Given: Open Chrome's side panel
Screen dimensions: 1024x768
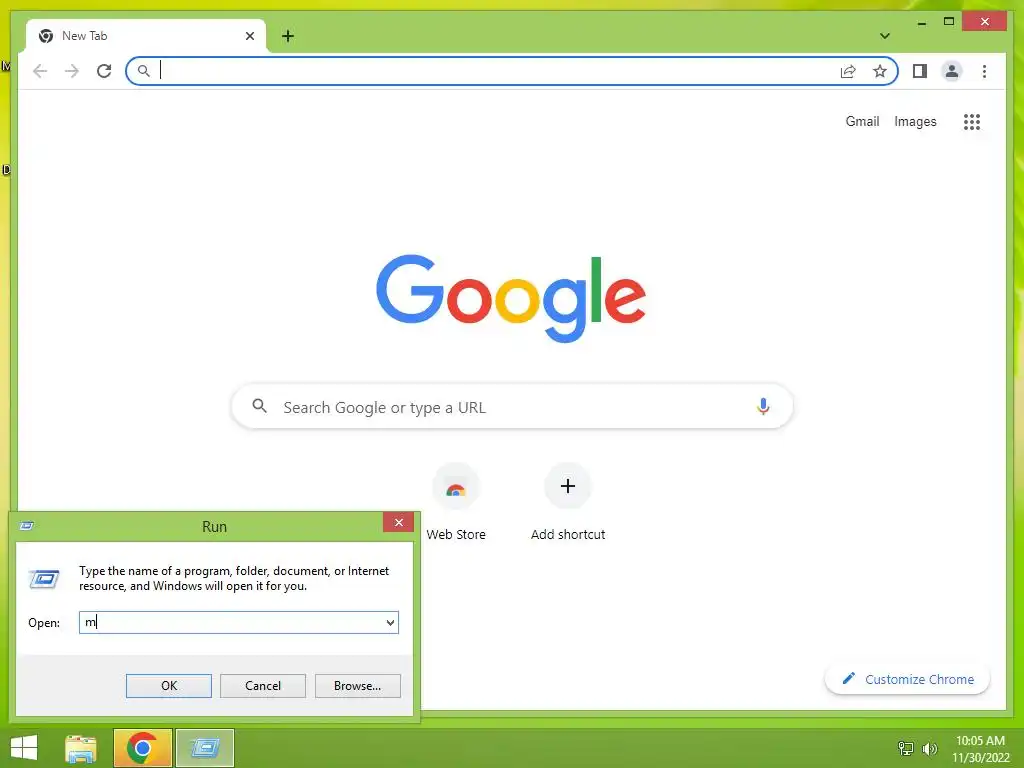Looking at the screenshot, I should pyautogui.click(x=920, y=71).
